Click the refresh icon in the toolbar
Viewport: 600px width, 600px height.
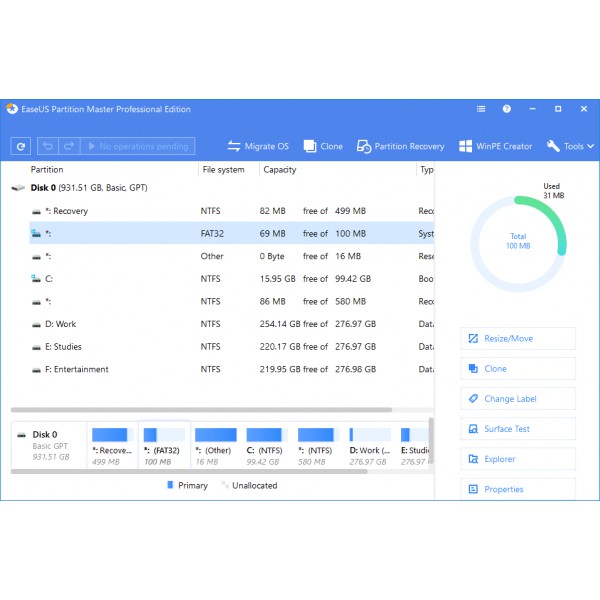[21, 146]
